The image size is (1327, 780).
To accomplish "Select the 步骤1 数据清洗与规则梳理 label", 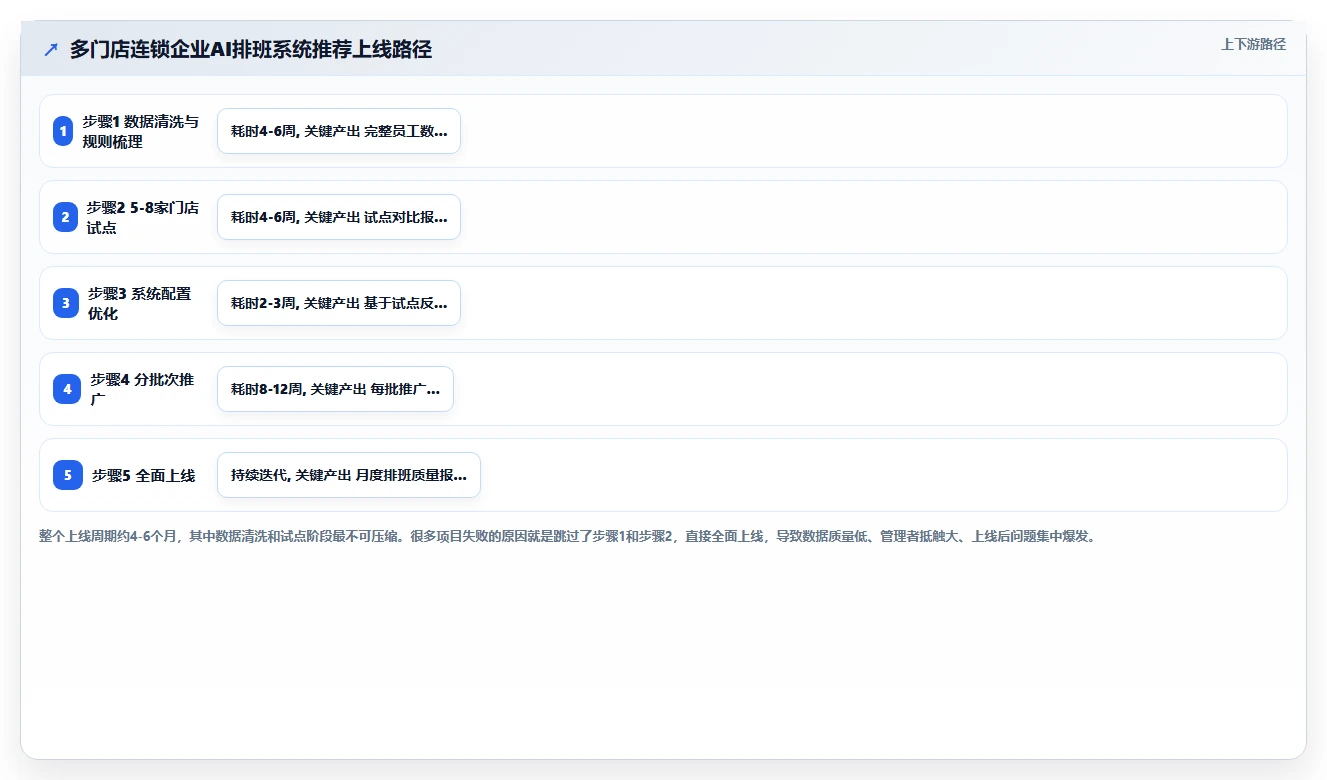I will pyautogui.click(x=141, y=131).
